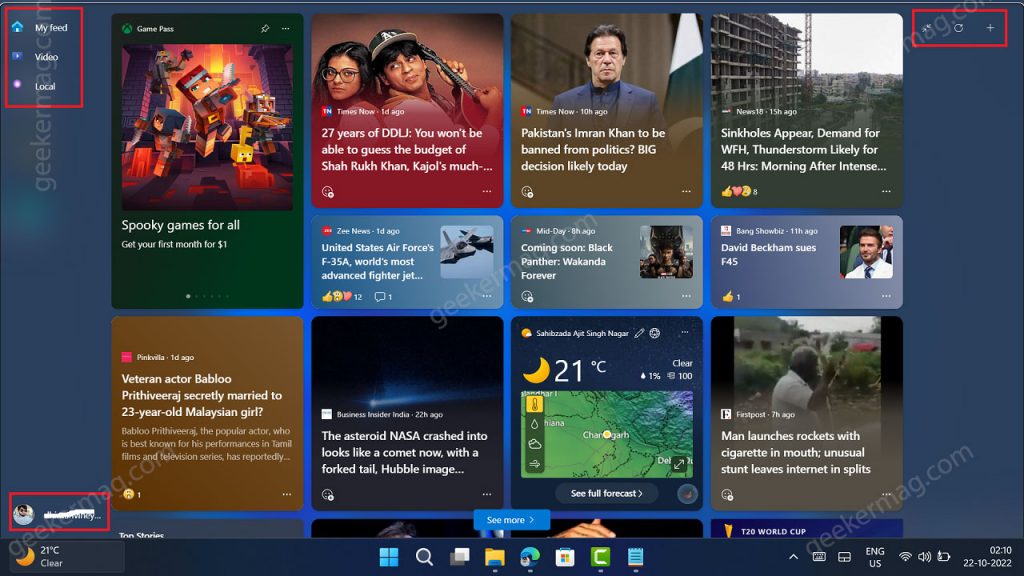Viewport: 1024px width, 576px height.
Task: Open the Black Panther poster thumbnail
Action: point(666,252)
